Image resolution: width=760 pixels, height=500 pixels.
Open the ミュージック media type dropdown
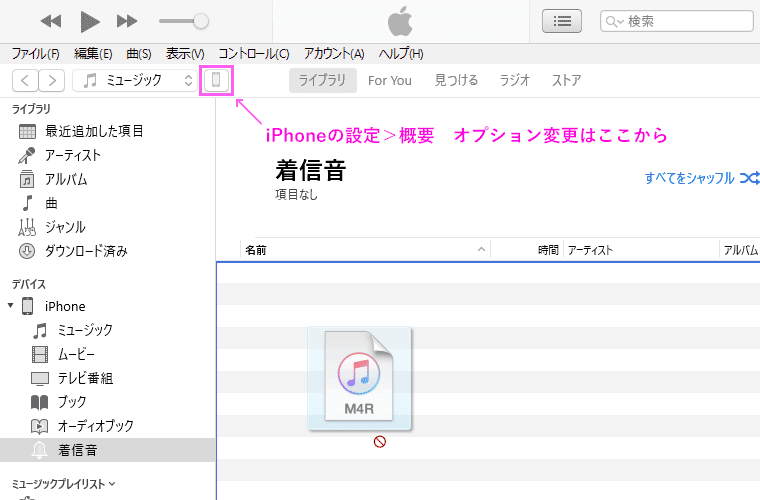pos(136,80)
